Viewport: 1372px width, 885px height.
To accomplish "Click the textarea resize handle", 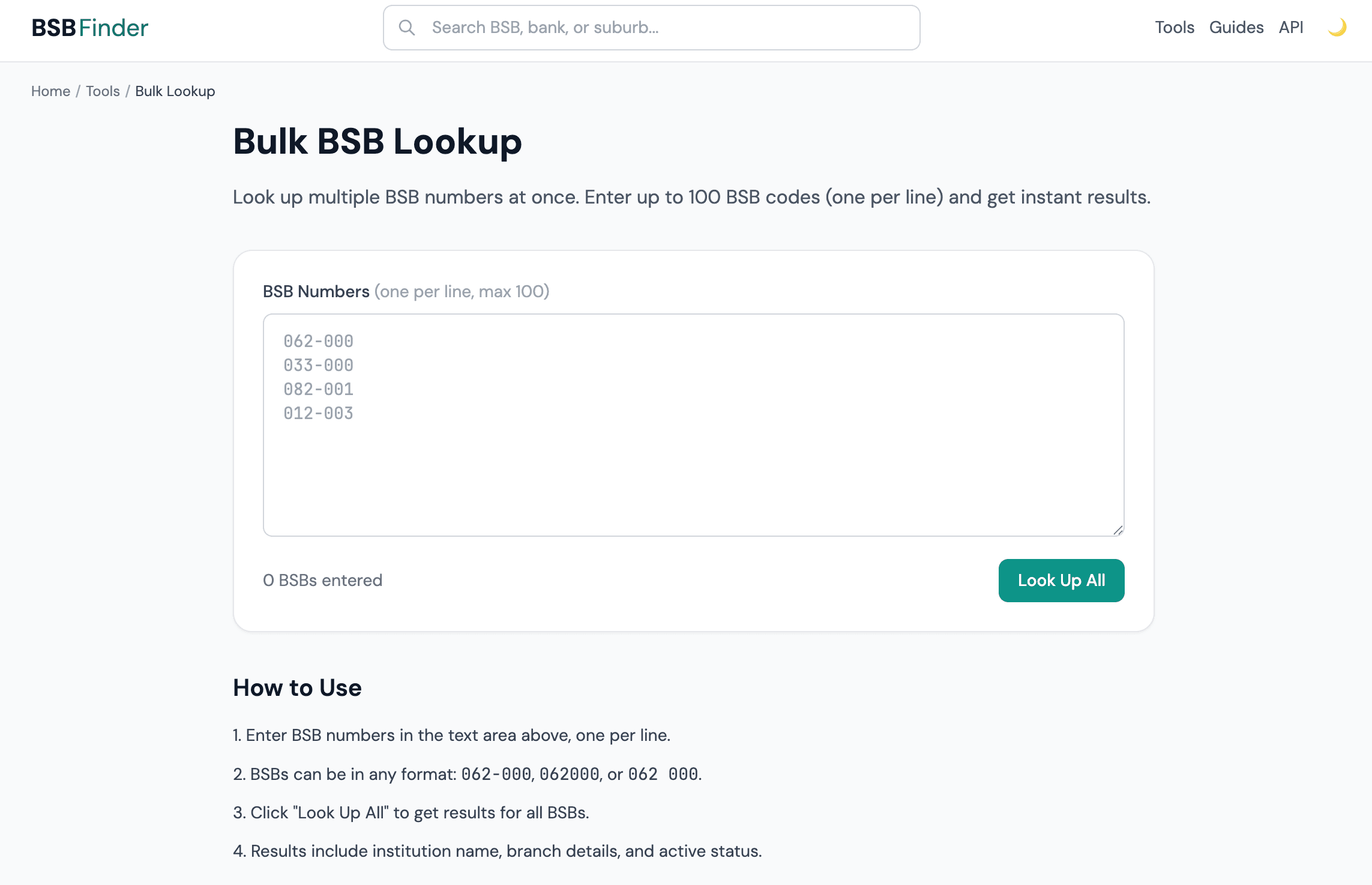I will coord(1118,530).
